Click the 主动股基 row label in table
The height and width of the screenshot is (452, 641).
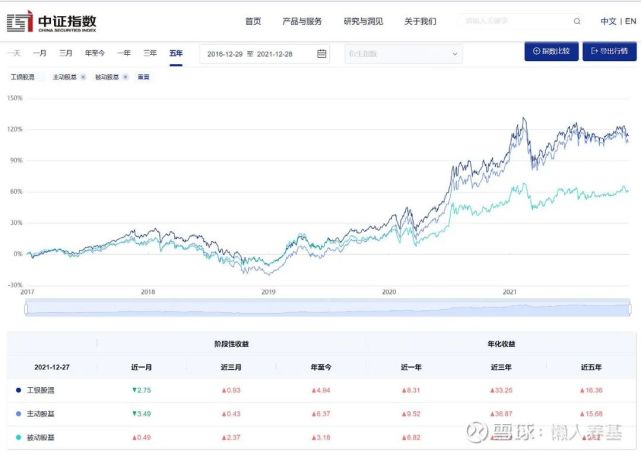pyautogui.click(x=40, y=414)
